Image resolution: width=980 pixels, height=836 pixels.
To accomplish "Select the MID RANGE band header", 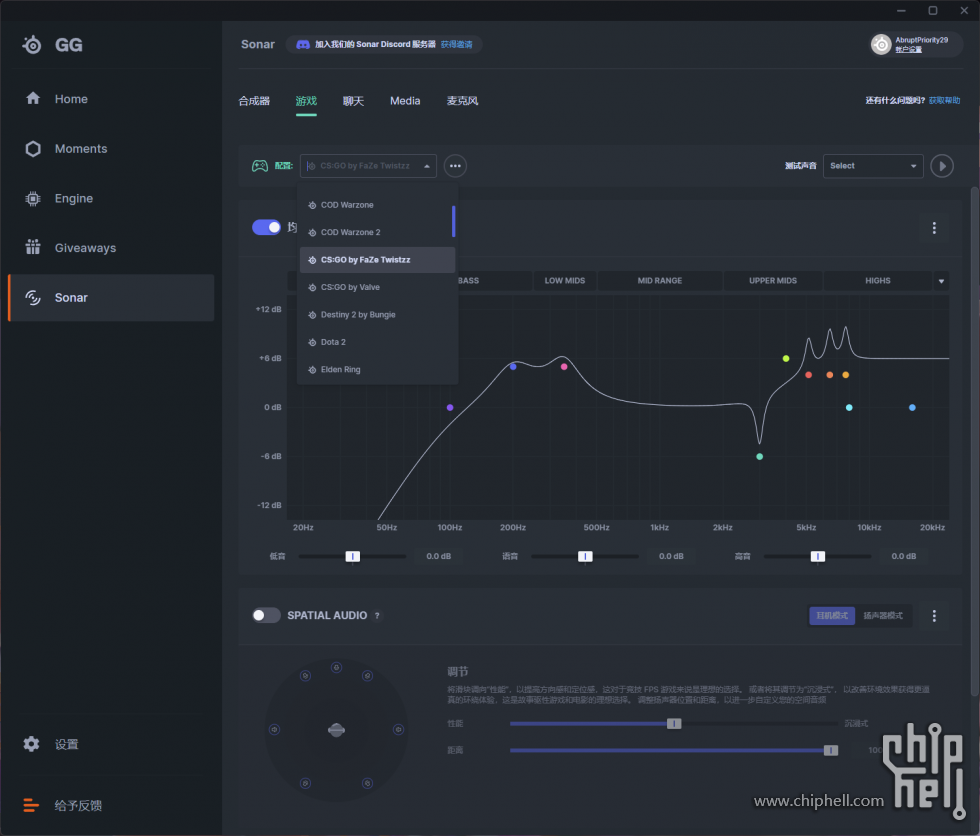I will pyautogui.click(x=659, y=281).
